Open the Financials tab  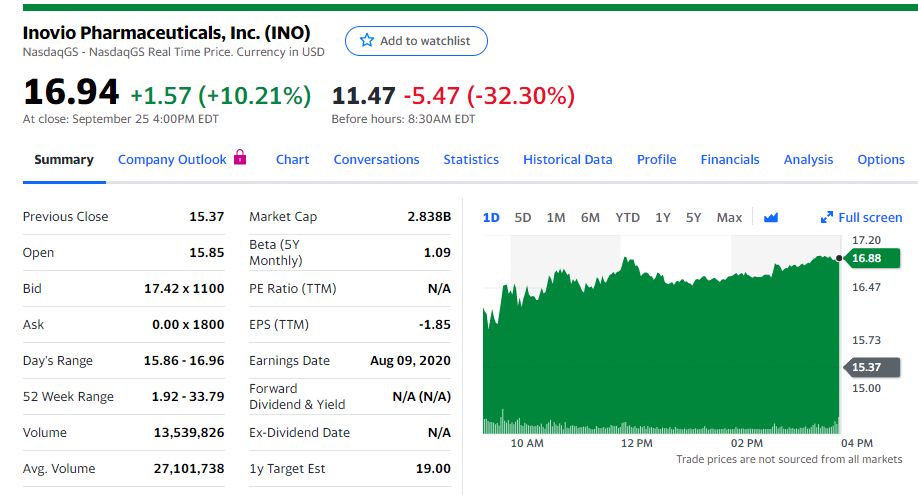click(730, 160)
